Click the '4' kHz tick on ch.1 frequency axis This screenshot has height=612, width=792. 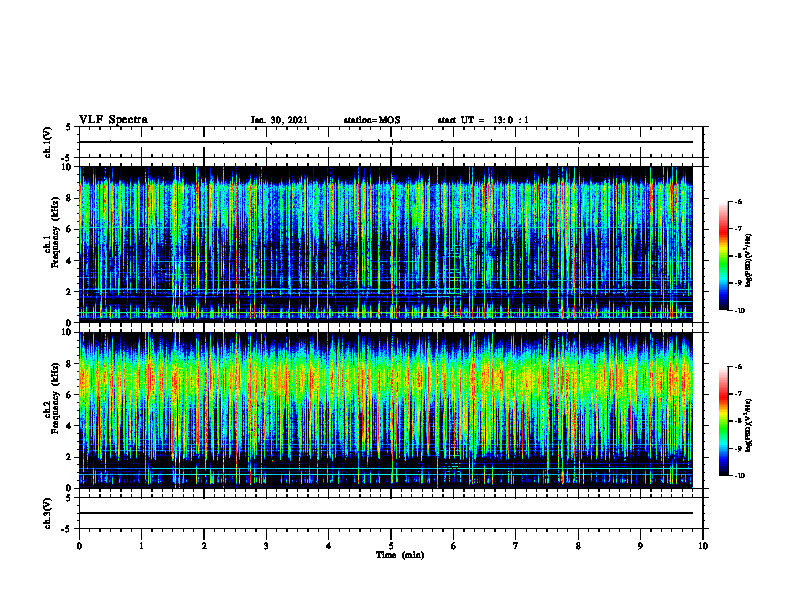70,261
